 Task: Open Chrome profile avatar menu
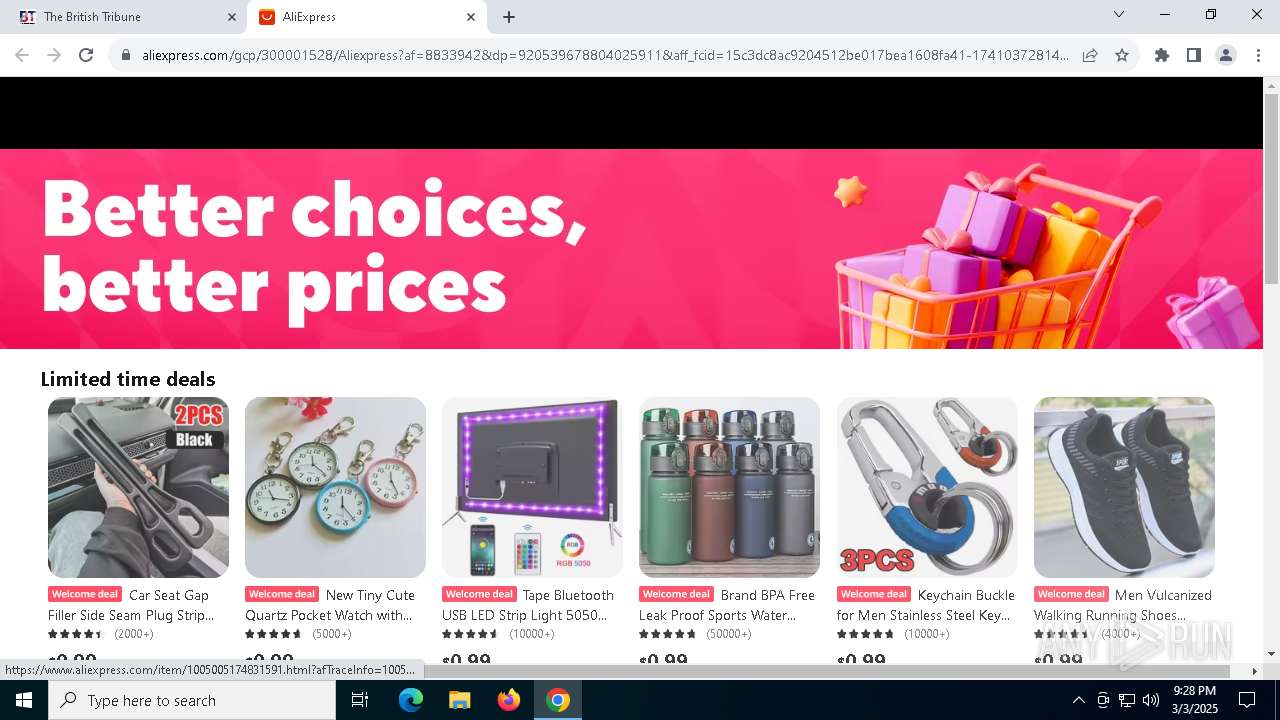click(x=1226, y=55)
